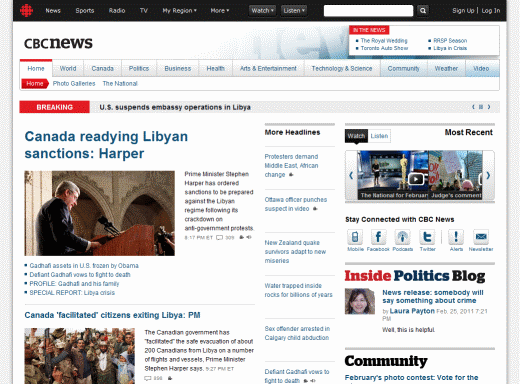
Task: Click in the search input field
Action: pos(368,11)
